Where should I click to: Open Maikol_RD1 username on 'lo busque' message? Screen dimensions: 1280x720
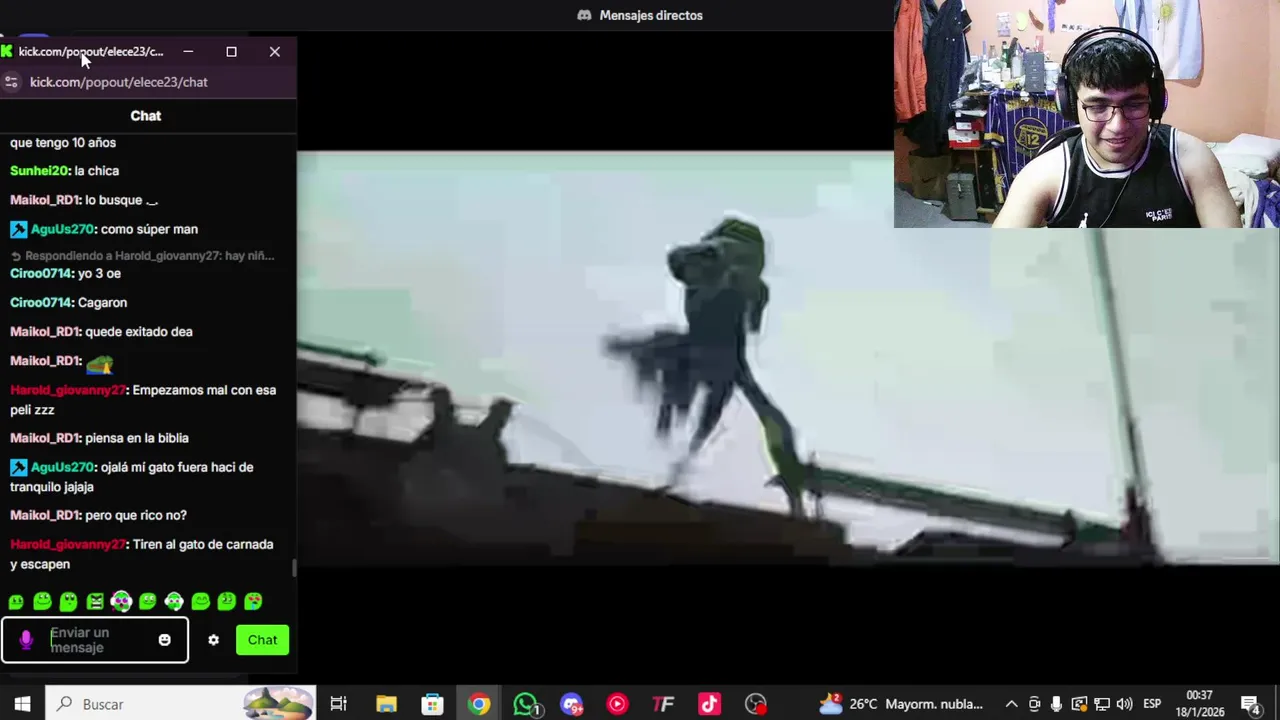45,200
